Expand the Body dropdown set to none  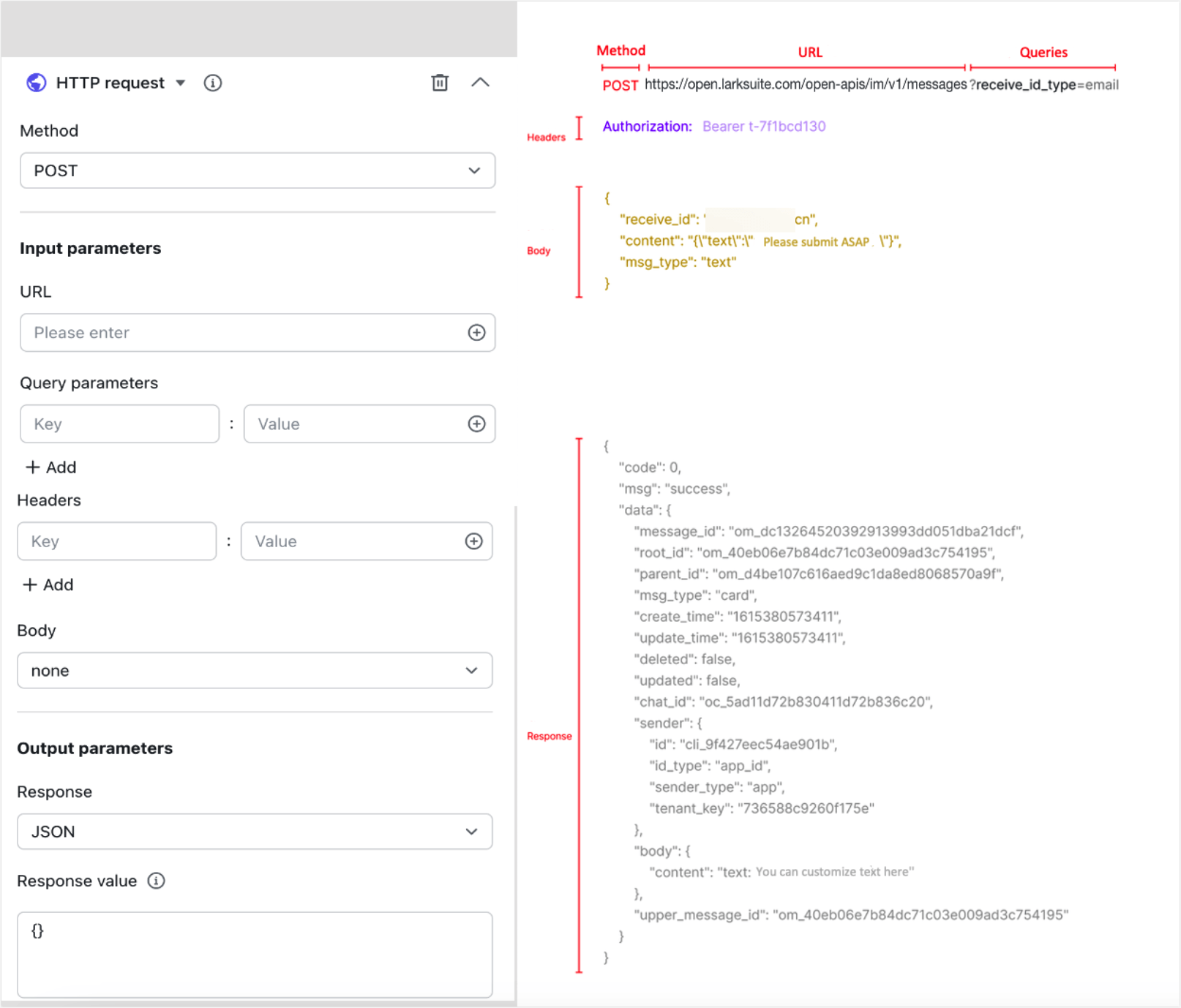pos(254,671)
